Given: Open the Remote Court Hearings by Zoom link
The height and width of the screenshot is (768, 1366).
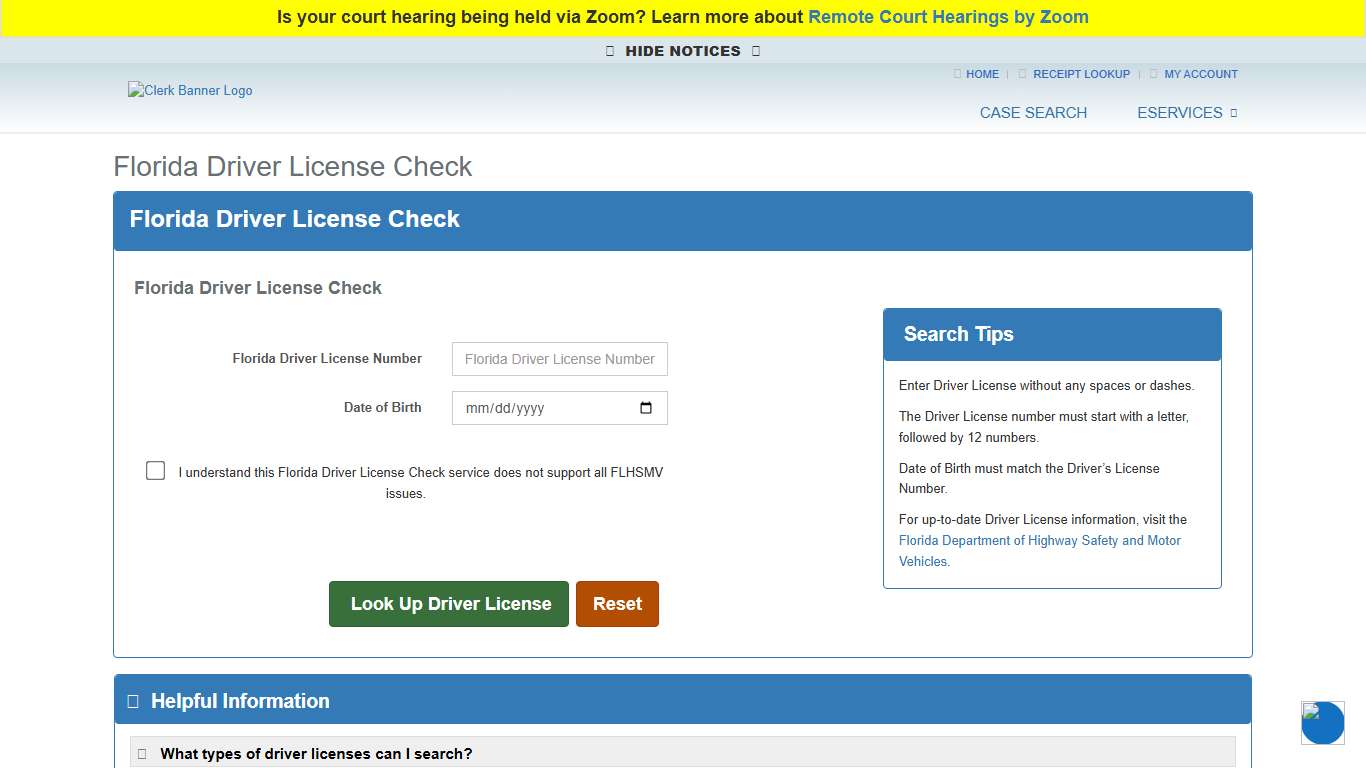Looking at the screenshot, I should pos(947,17).
